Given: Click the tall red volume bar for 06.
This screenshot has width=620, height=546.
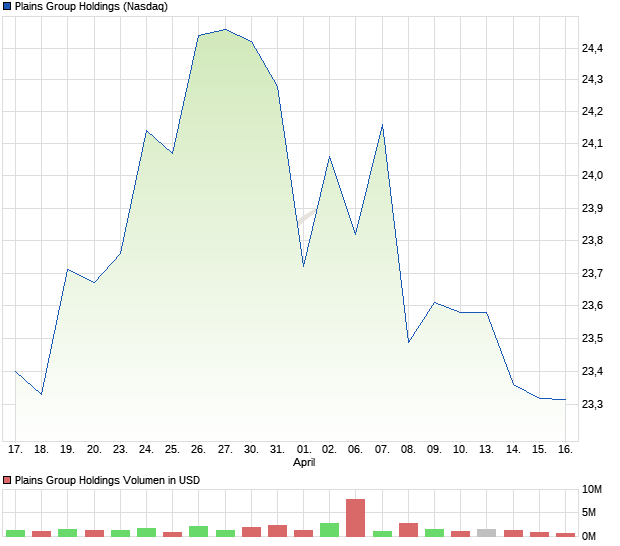Looking at the screenshot, I should pos(355,518).
